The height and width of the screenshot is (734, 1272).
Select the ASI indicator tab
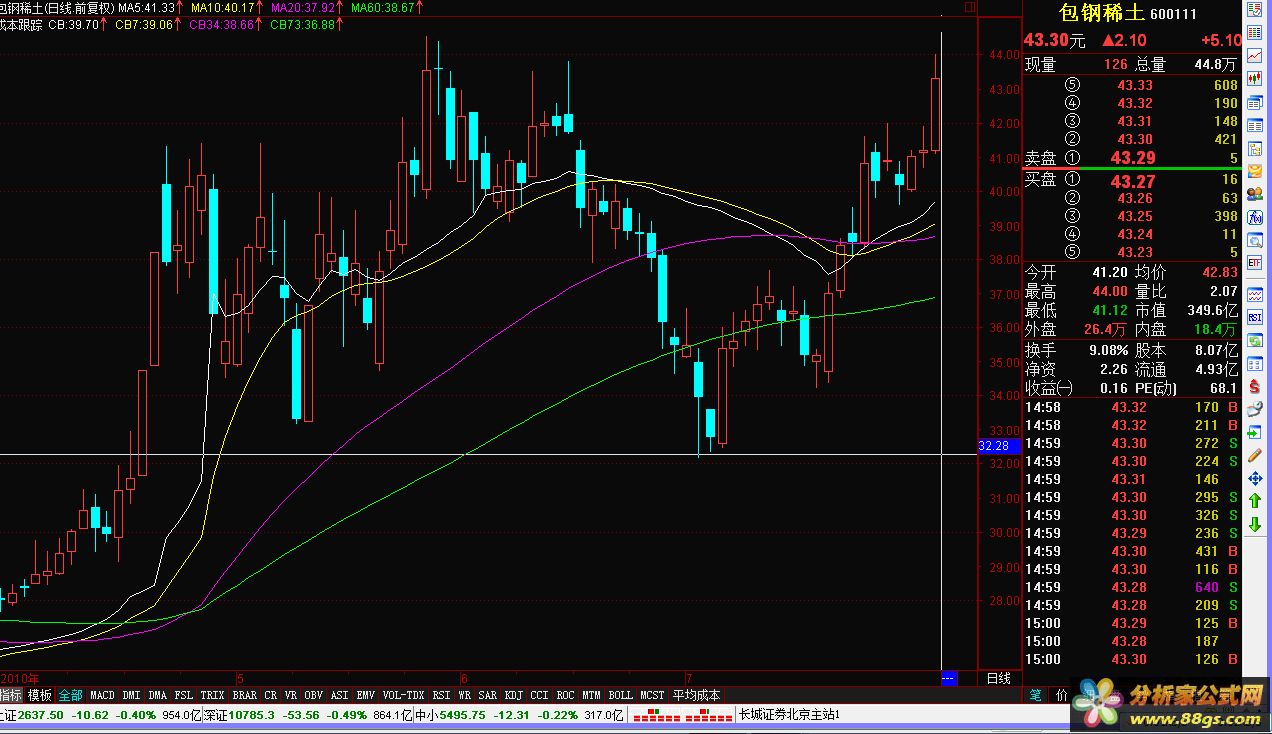340,694
